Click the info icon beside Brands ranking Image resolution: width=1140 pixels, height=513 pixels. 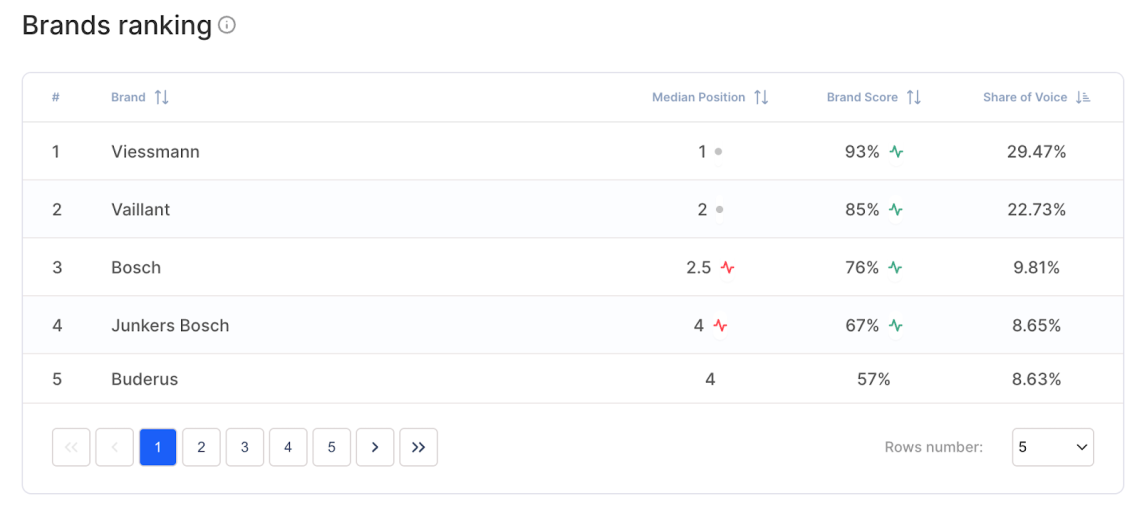coord(227,26)
